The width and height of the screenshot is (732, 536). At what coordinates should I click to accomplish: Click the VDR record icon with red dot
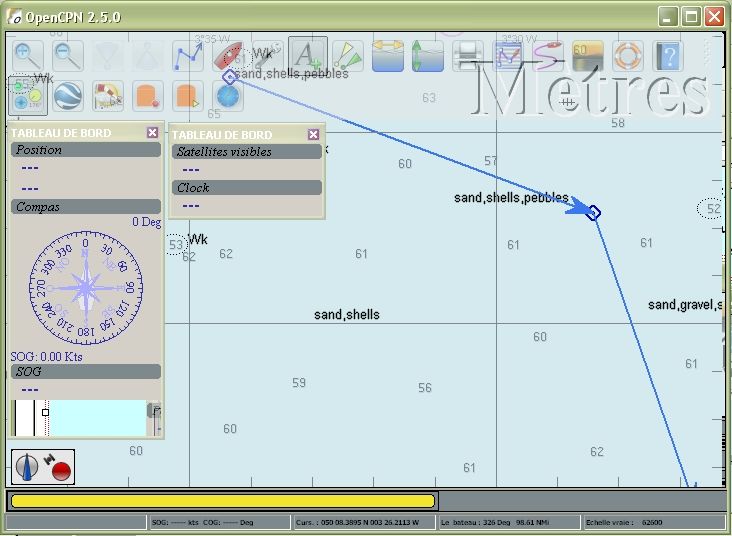click(x=148, y=96)
